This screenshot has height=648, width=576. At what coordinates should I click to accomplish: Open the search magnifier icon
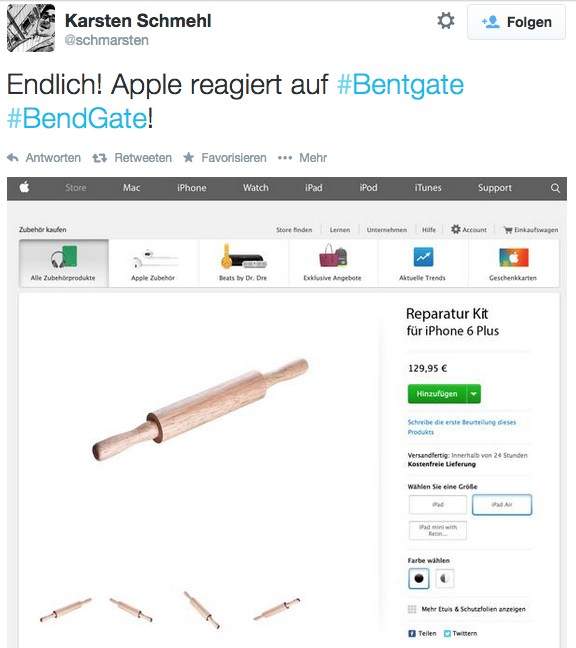555,188
